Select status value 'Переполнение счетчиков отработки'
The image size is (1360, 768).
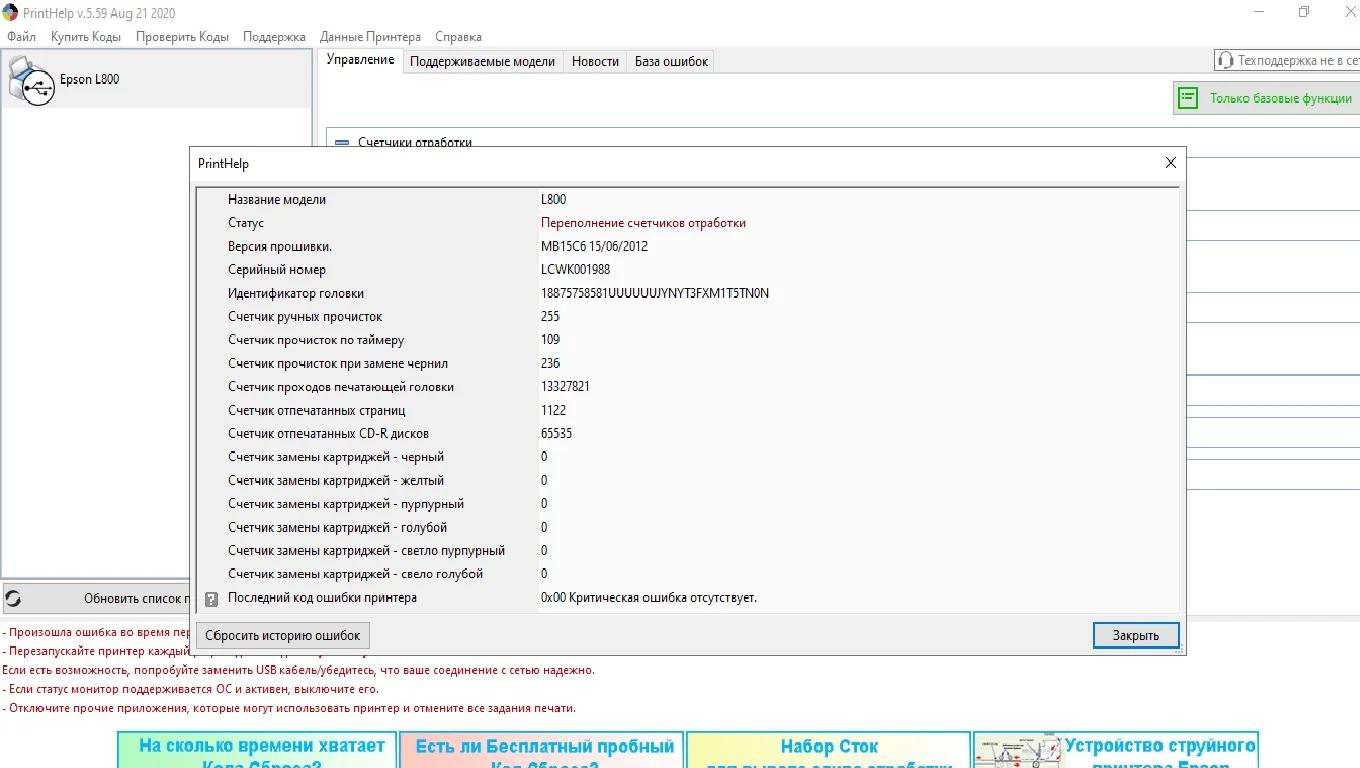[643, 223]
